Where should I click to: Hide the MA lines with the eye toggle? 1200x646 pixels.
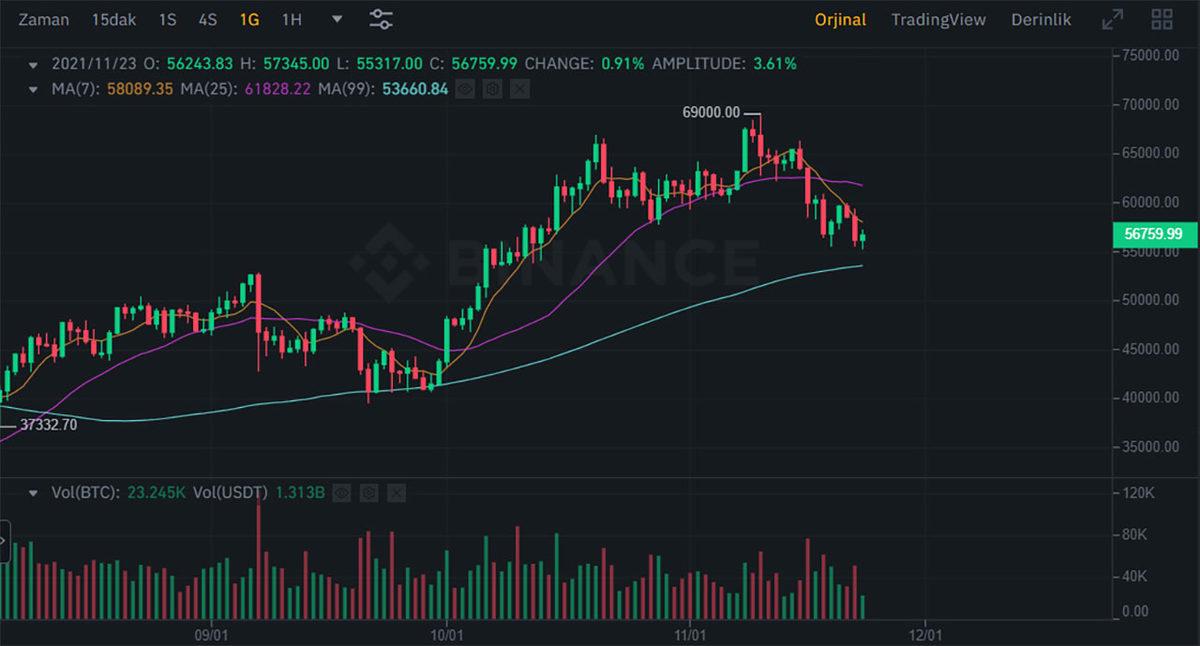coord(463,89)
